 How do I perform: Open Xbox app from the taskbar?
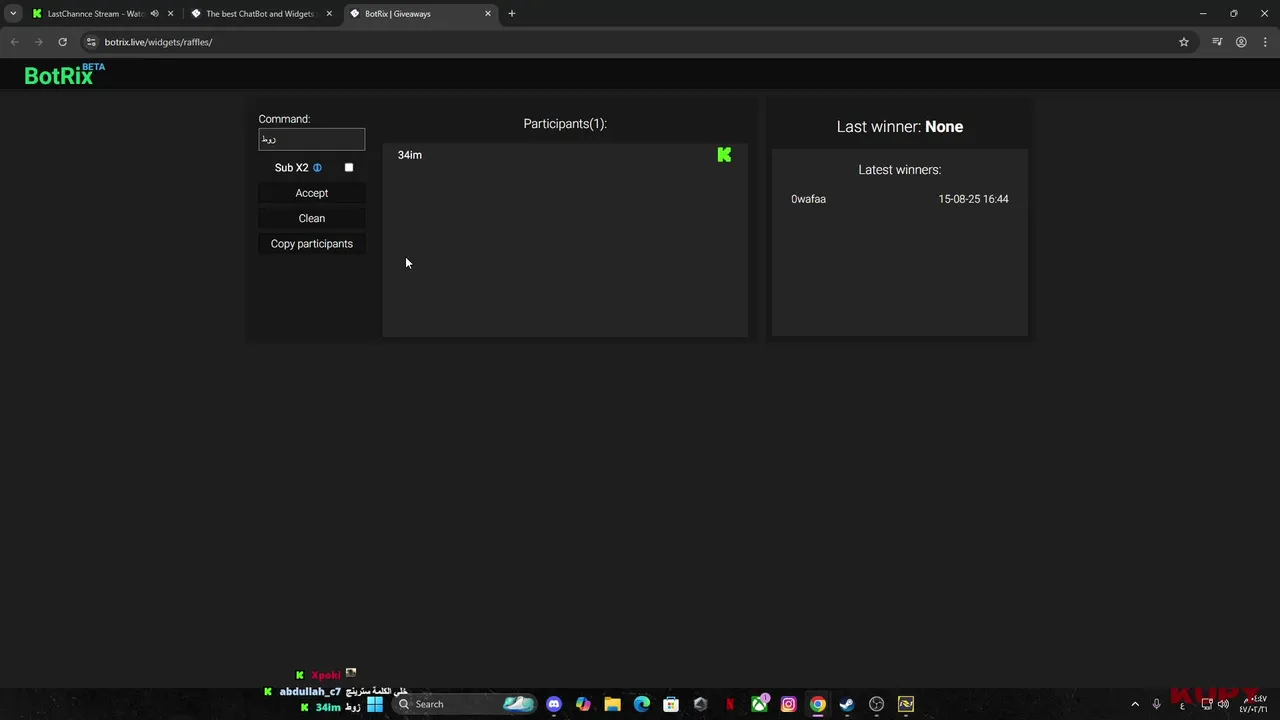pos(759,704)
